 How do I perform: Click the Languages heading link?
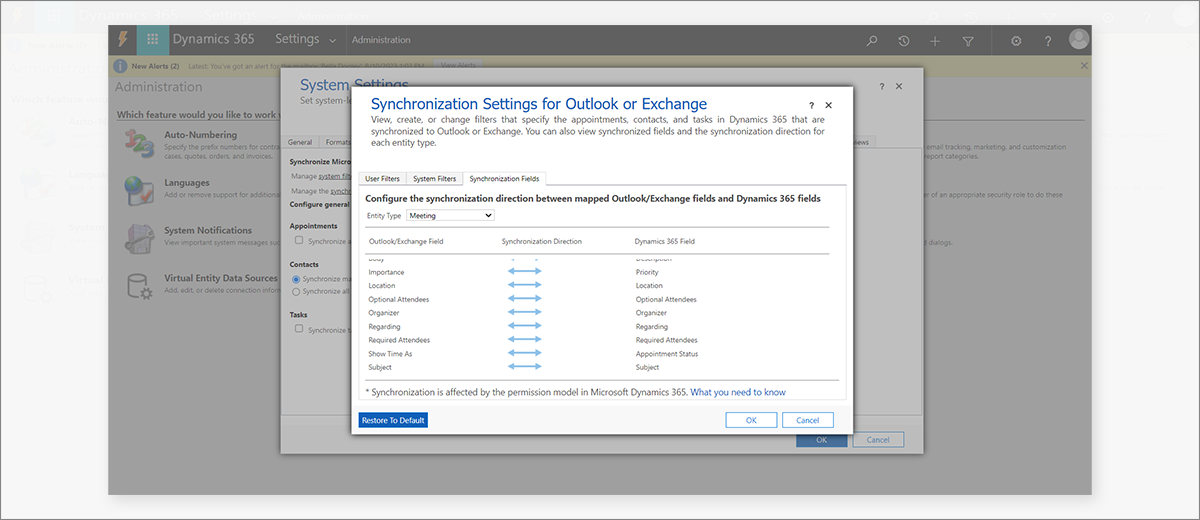pos(187,182)
